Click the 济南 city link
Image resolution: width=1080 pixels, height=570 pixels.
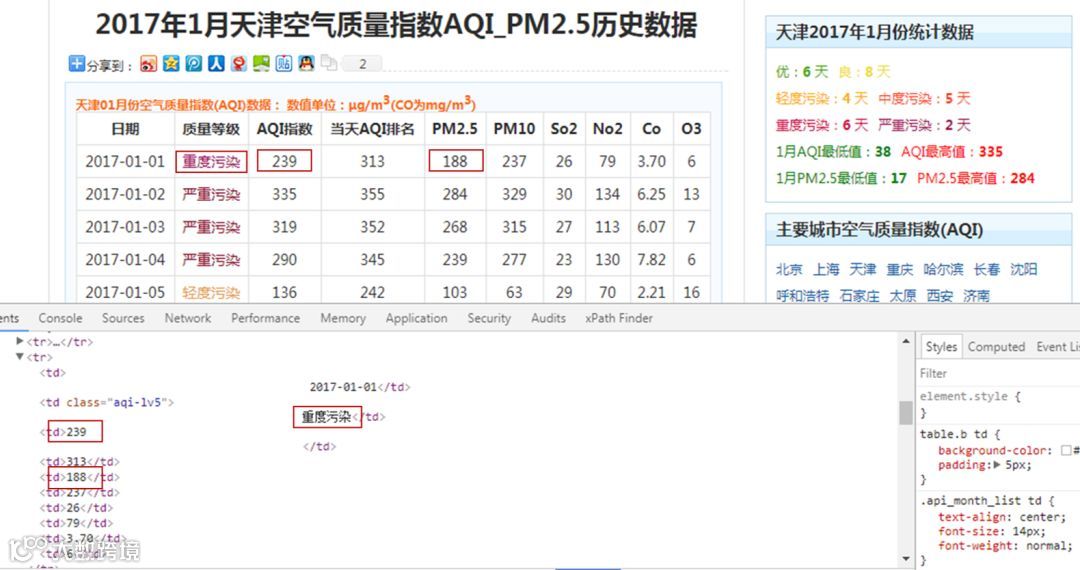[x=977, y=295]
